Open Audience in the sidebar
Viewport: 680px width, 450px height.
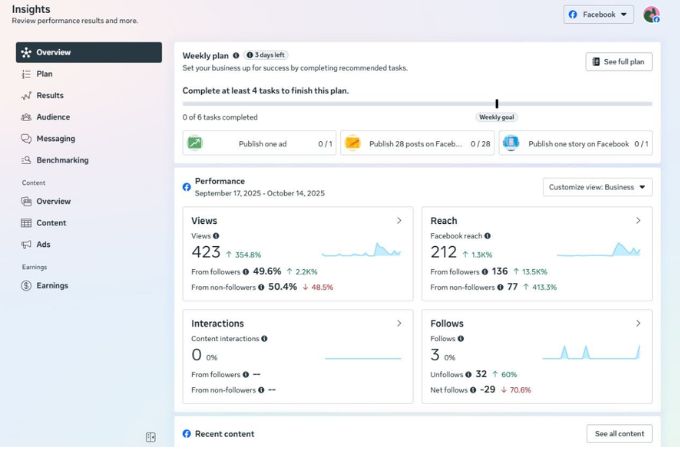click(x=53, y=117)
